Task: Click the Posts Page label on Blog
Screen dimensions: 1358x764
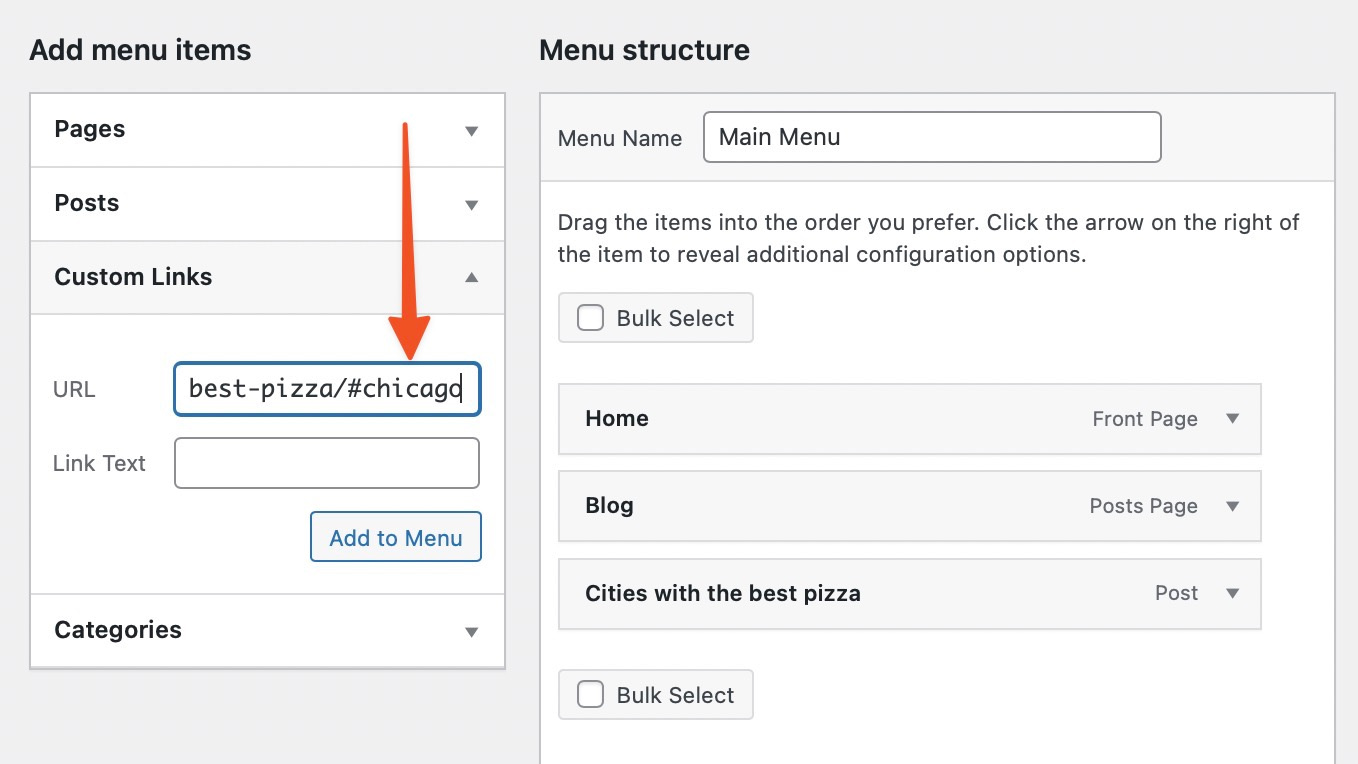Action: click(x=1143, y=506)
